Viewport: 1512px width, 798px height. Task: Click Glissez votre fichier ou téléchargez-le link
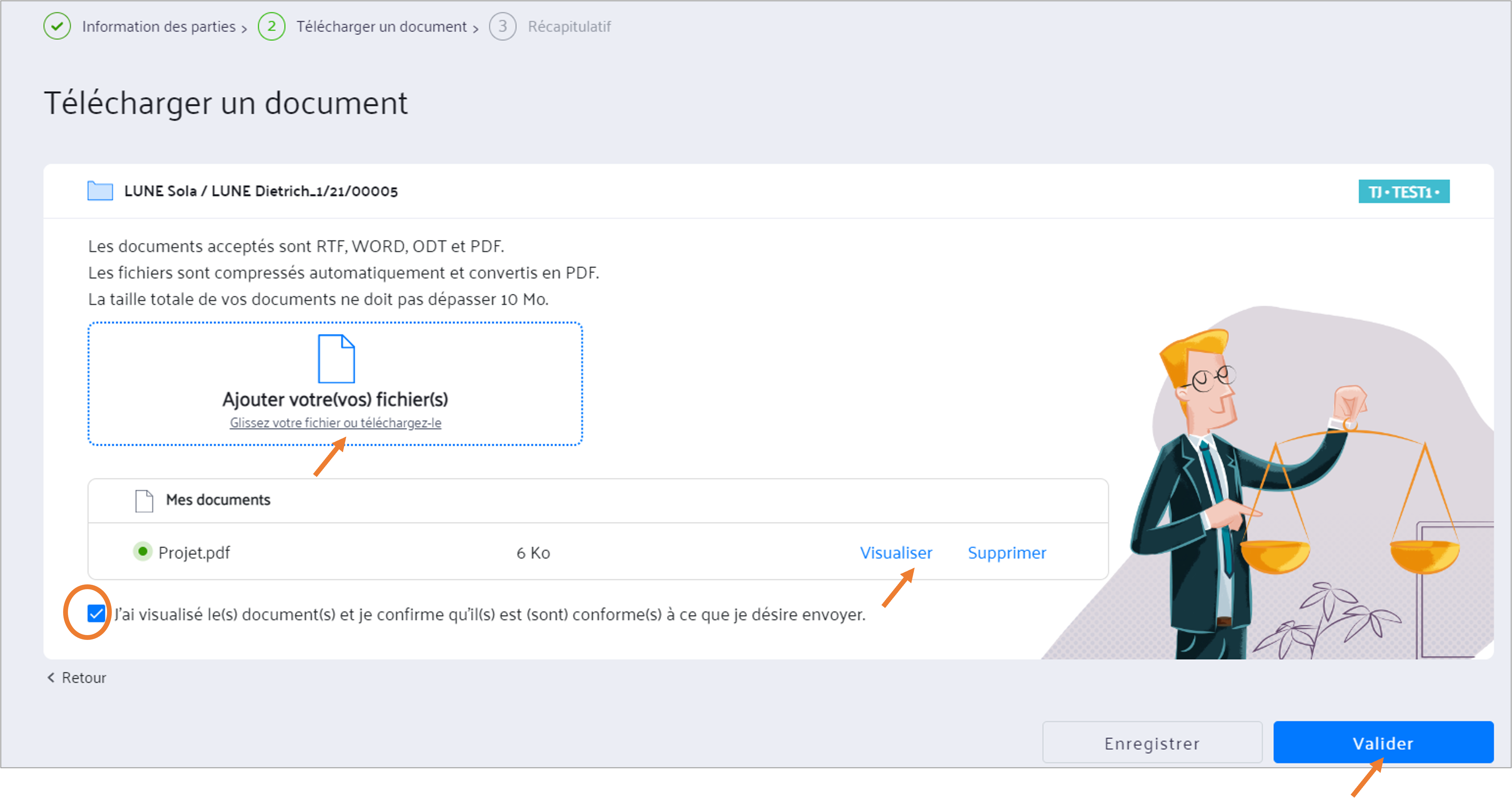pyautogui.click(x=335, y=422)
